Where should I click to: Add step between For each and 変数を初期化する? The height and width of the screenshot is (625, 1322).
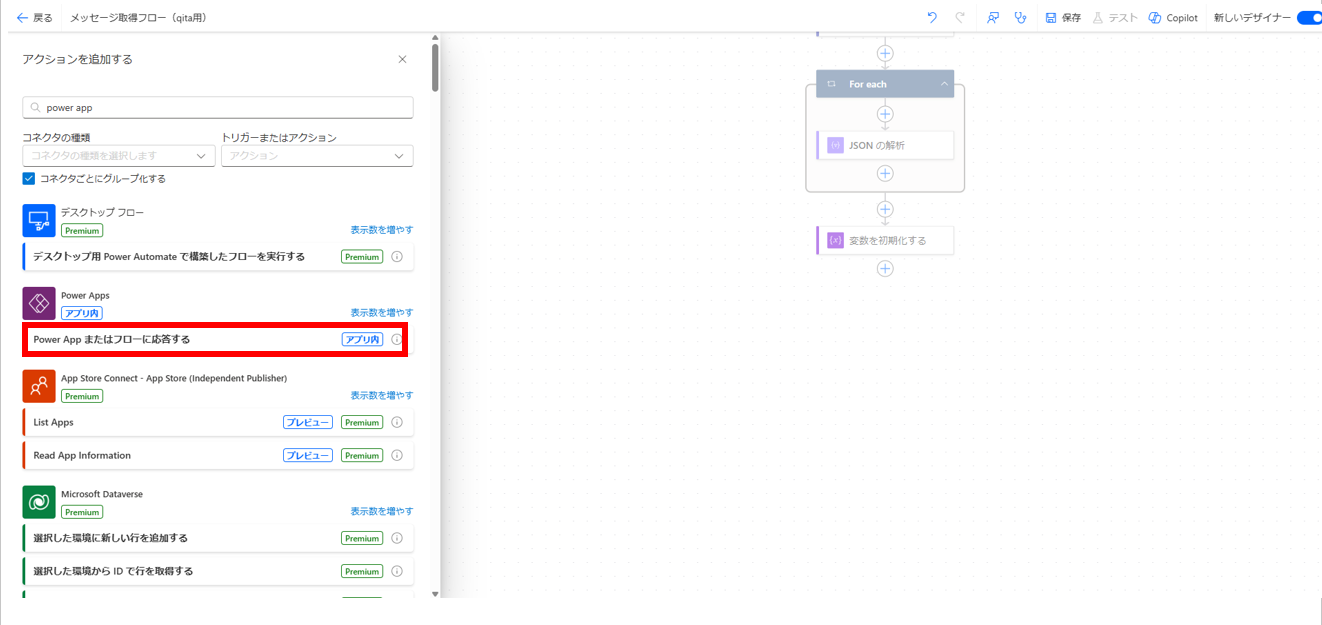click(x=885, y=209)
